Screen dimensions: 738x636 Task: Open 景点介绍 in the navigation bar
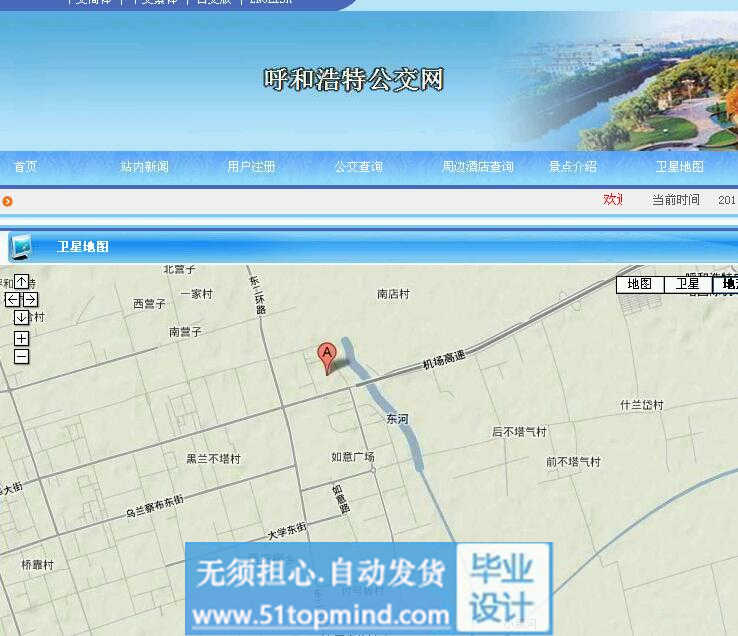(573, 167)
